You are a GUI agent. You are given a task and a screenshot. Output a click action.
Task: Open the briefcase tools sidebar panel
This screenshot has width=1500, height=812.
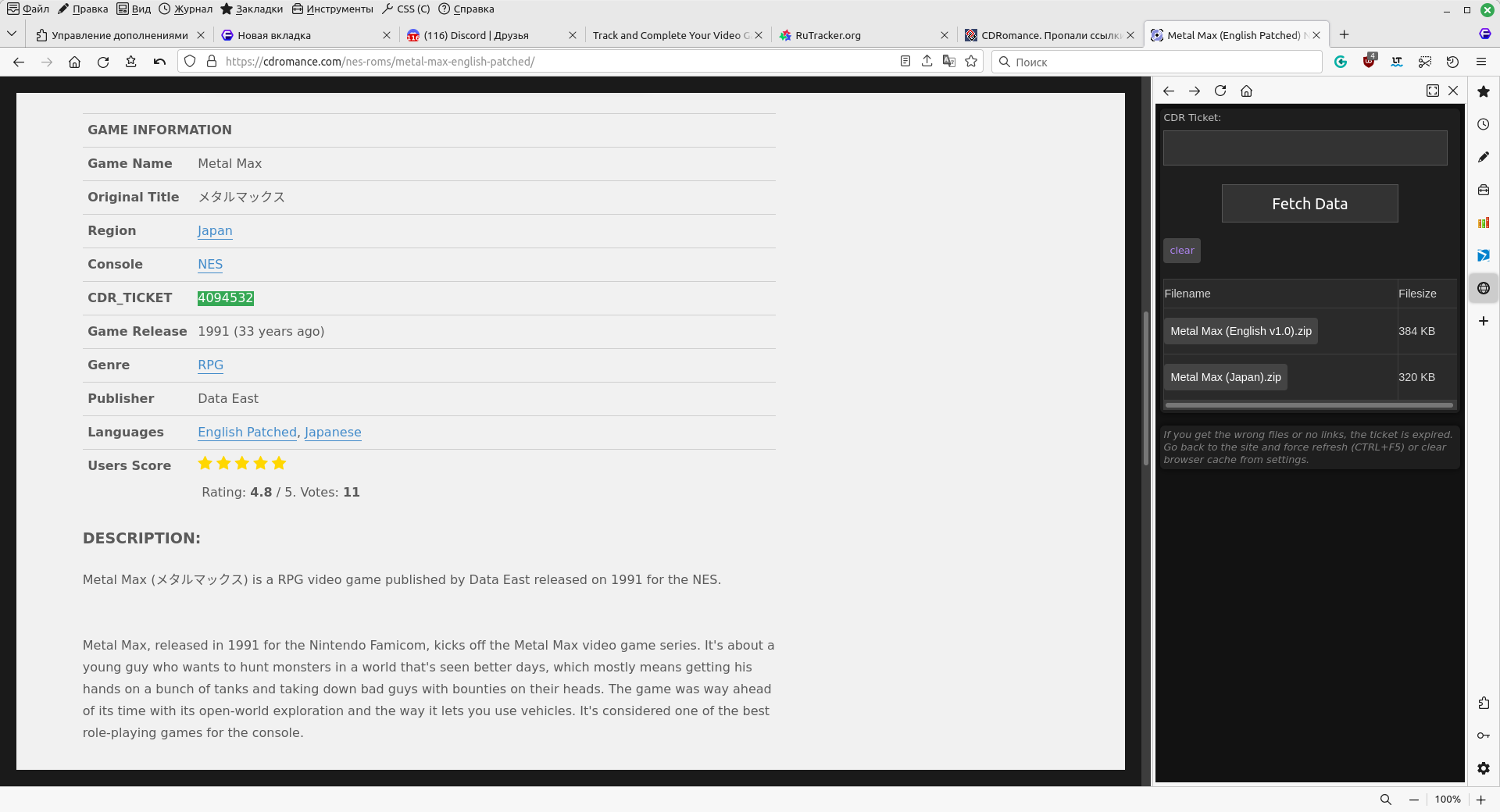point(1484,190)
